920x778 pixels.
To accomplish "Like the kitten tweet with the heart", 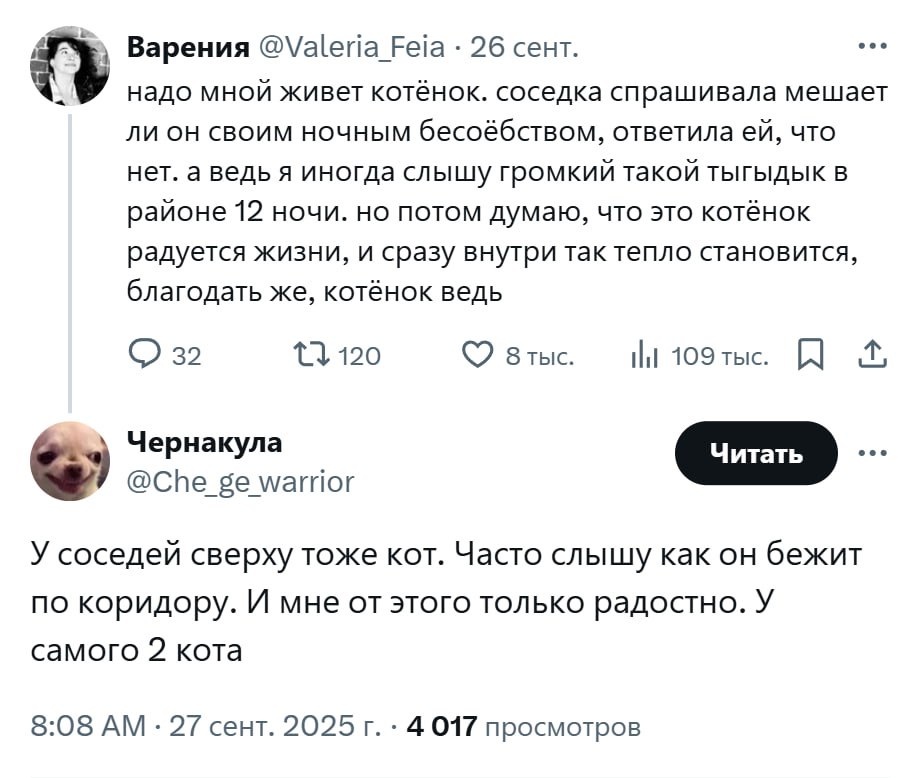I will tap(480, 355).
